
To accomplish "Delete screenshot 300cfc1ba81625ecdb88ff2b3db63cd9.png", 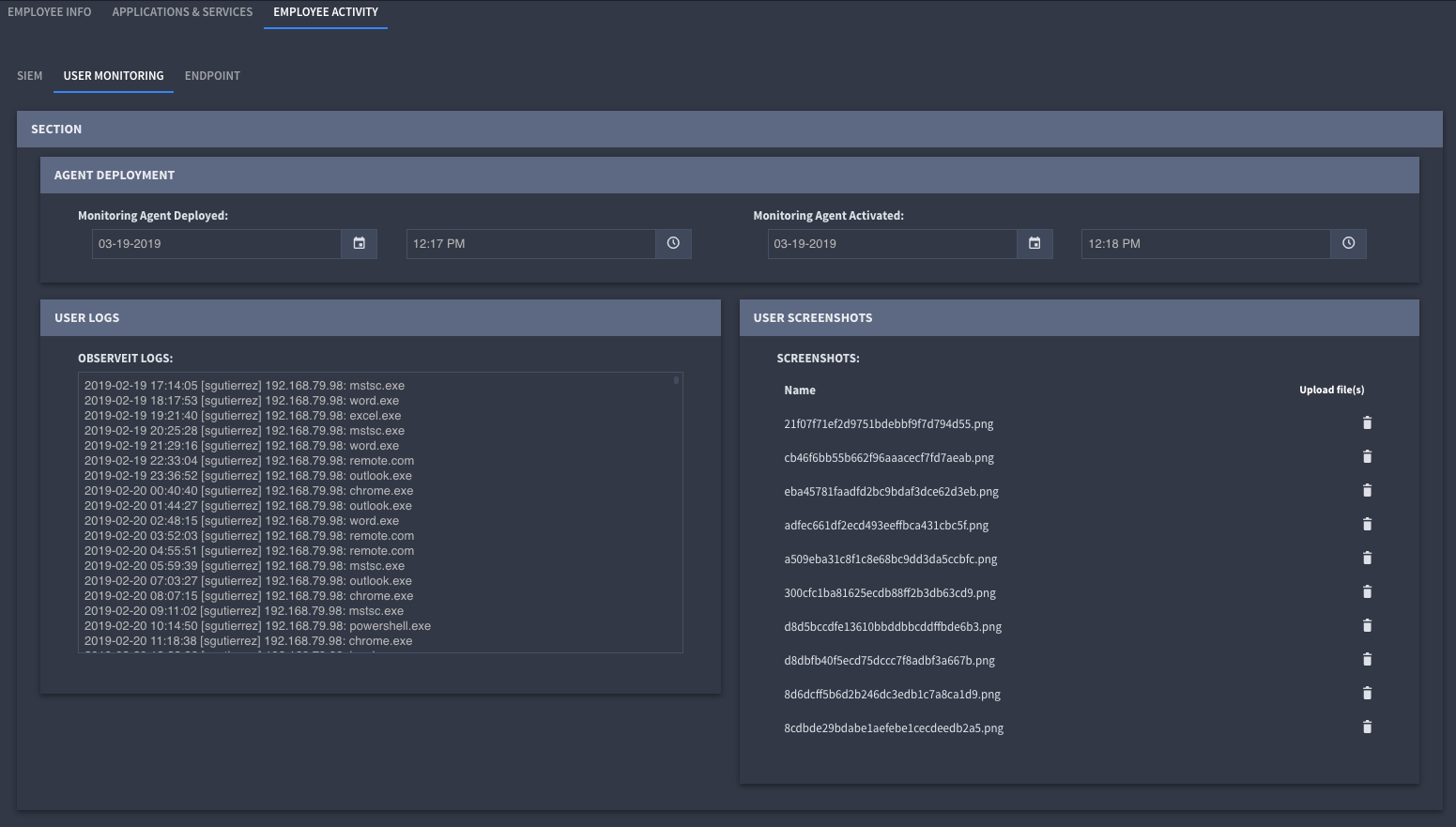I will tap(1367, 591).
